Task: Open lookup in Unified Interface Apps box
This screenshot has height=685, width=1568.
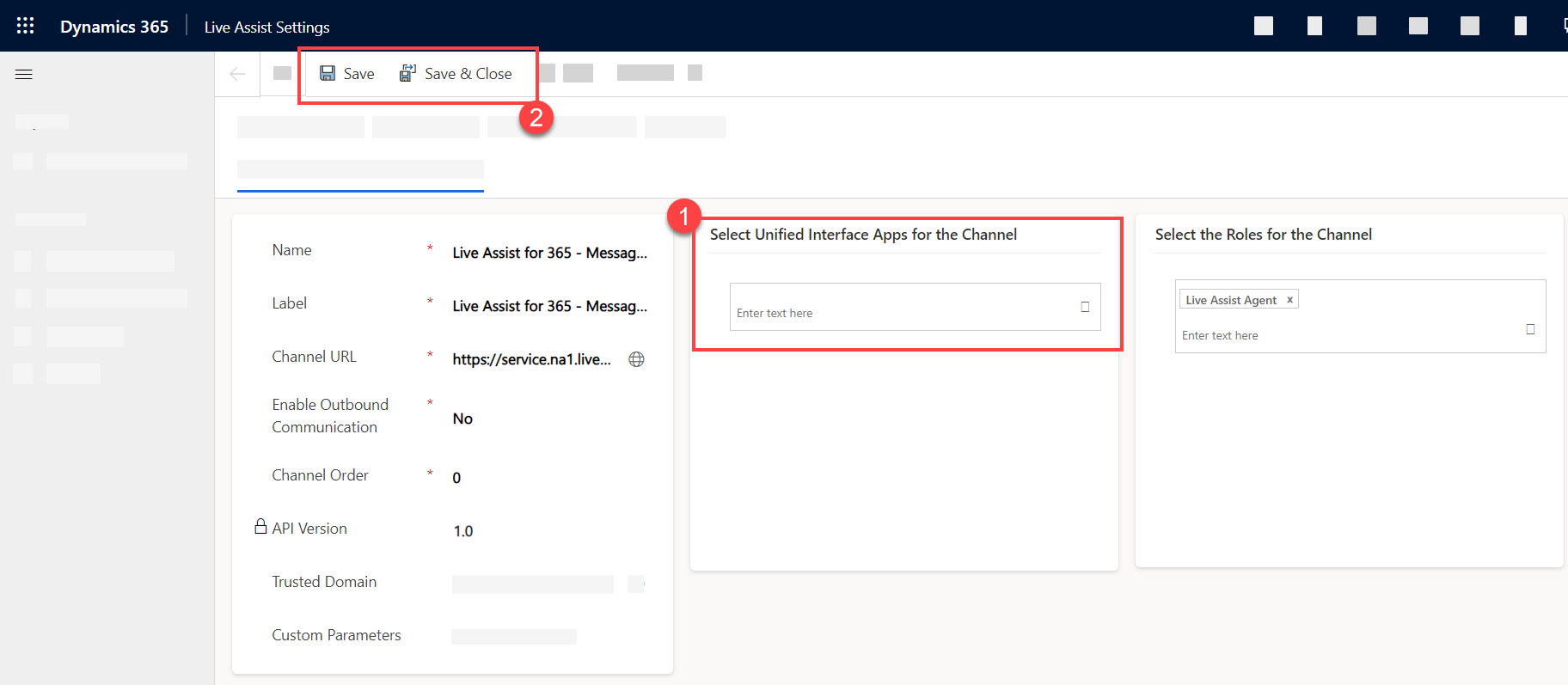Action: click(x=1085, y=307)
